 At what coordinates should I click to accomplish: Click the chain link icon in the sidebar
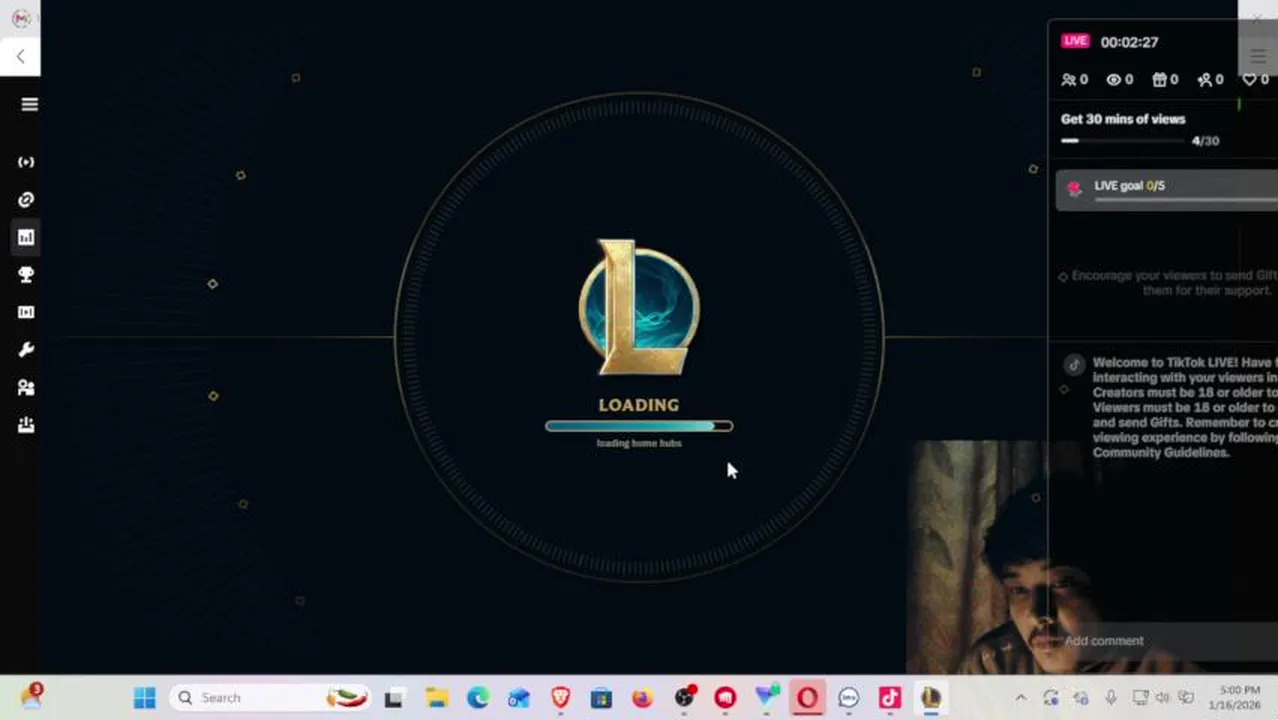26,200
